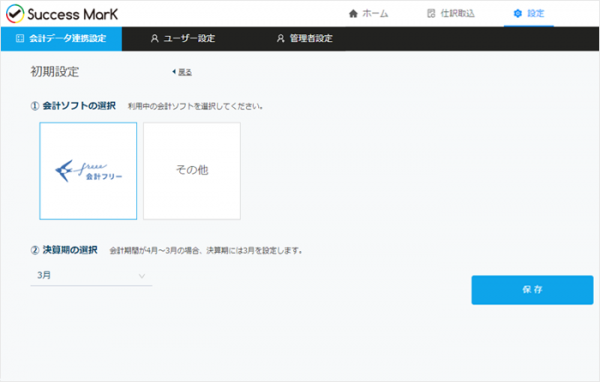
Task: Open the 仕訳取込 tab
Action: [x=450, y=14]
